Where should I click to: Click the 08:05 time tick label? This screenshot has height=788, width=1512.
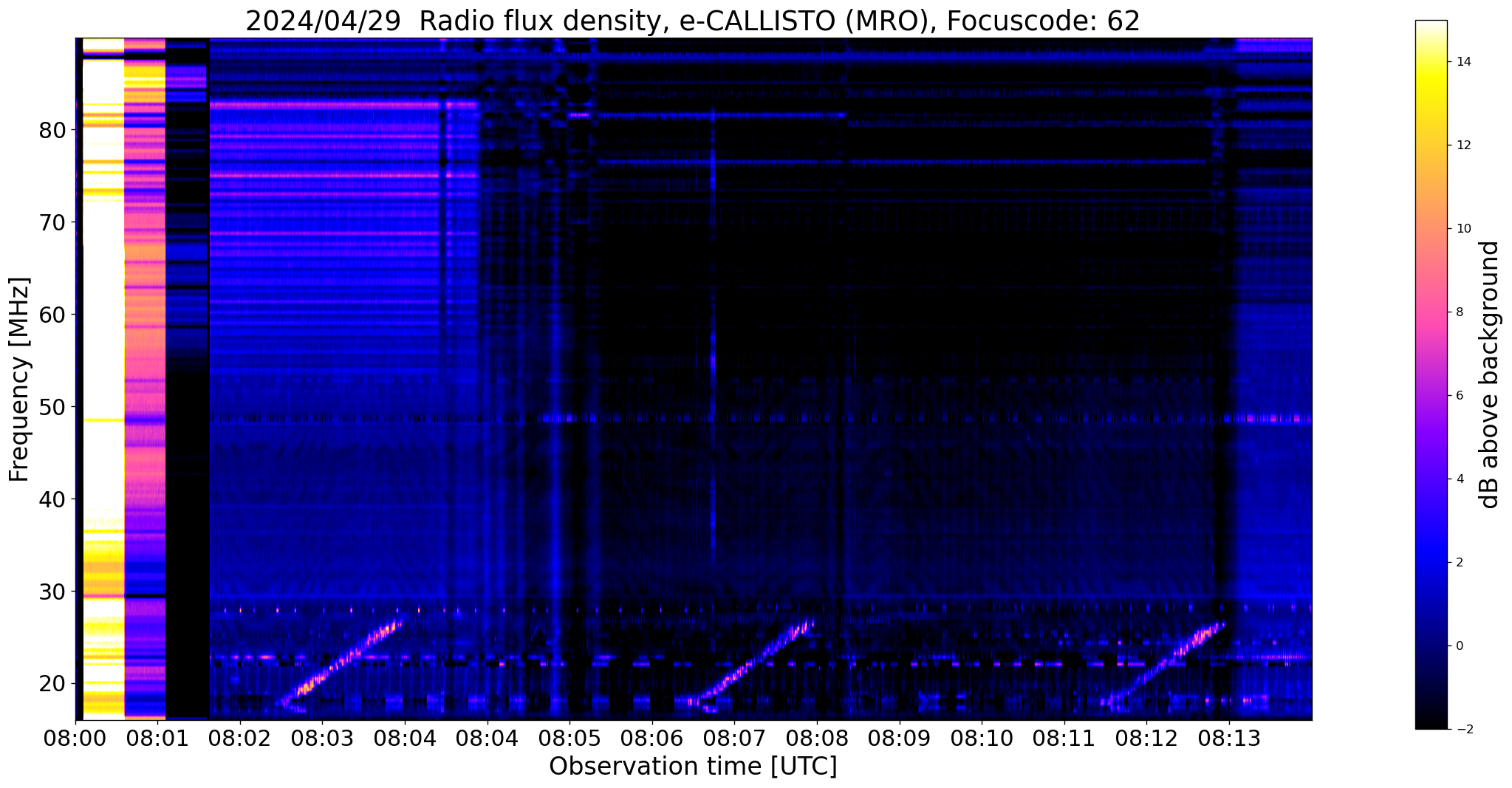coord(569,738)
